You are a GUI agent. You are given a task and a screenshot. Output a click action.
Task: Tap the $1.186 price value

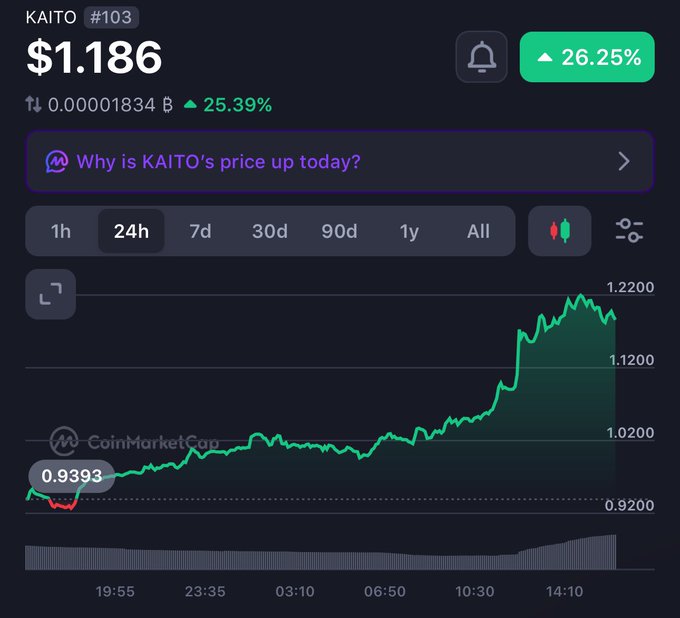[94, 57]
